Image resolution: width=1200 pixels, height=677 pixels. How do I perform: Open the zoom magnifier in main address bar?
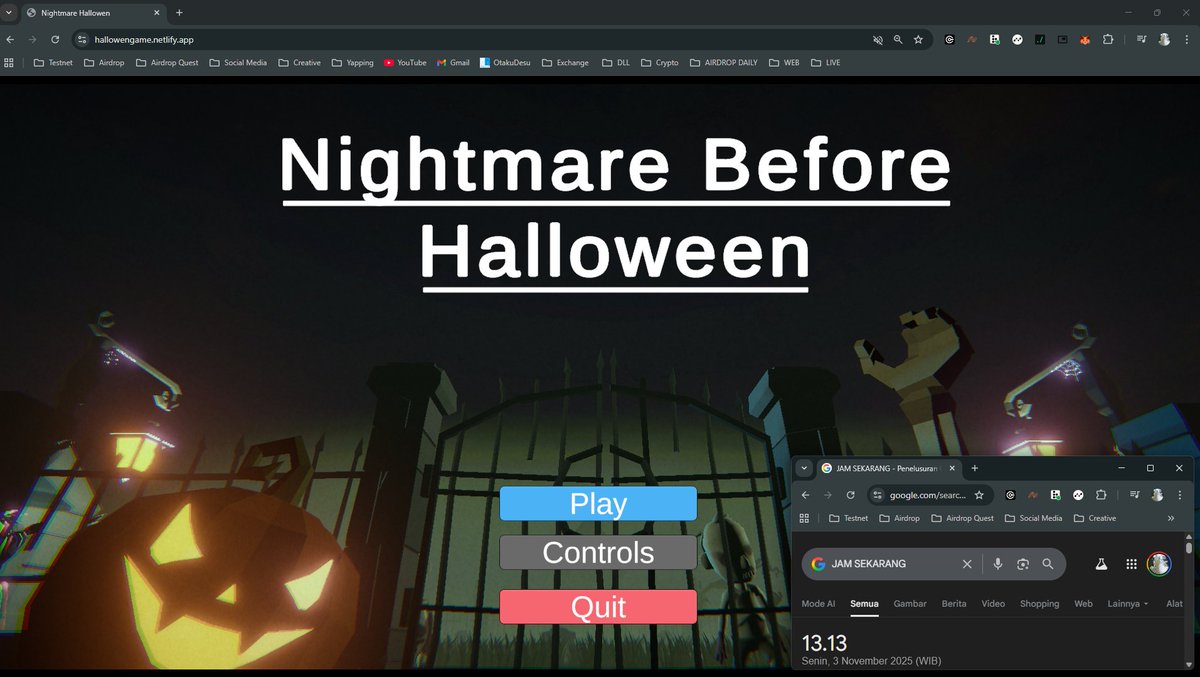tap(898, 39)
